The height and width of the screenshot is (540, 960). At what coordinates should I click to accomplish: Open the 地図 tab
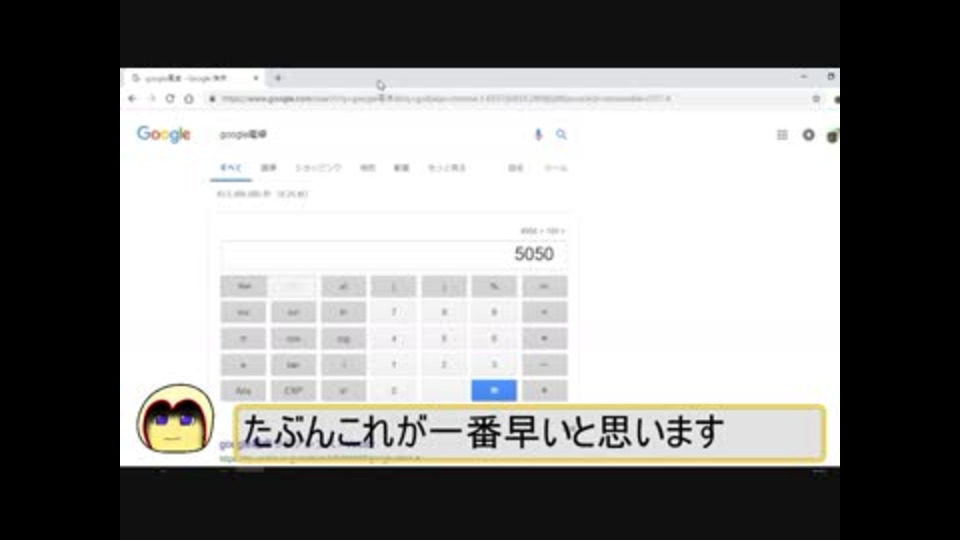coord(367,168)
